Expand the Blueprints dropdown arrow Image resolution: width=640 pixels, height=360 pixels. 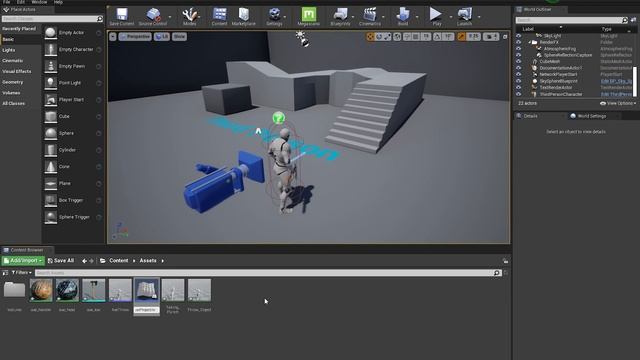(x=353, y=17)
